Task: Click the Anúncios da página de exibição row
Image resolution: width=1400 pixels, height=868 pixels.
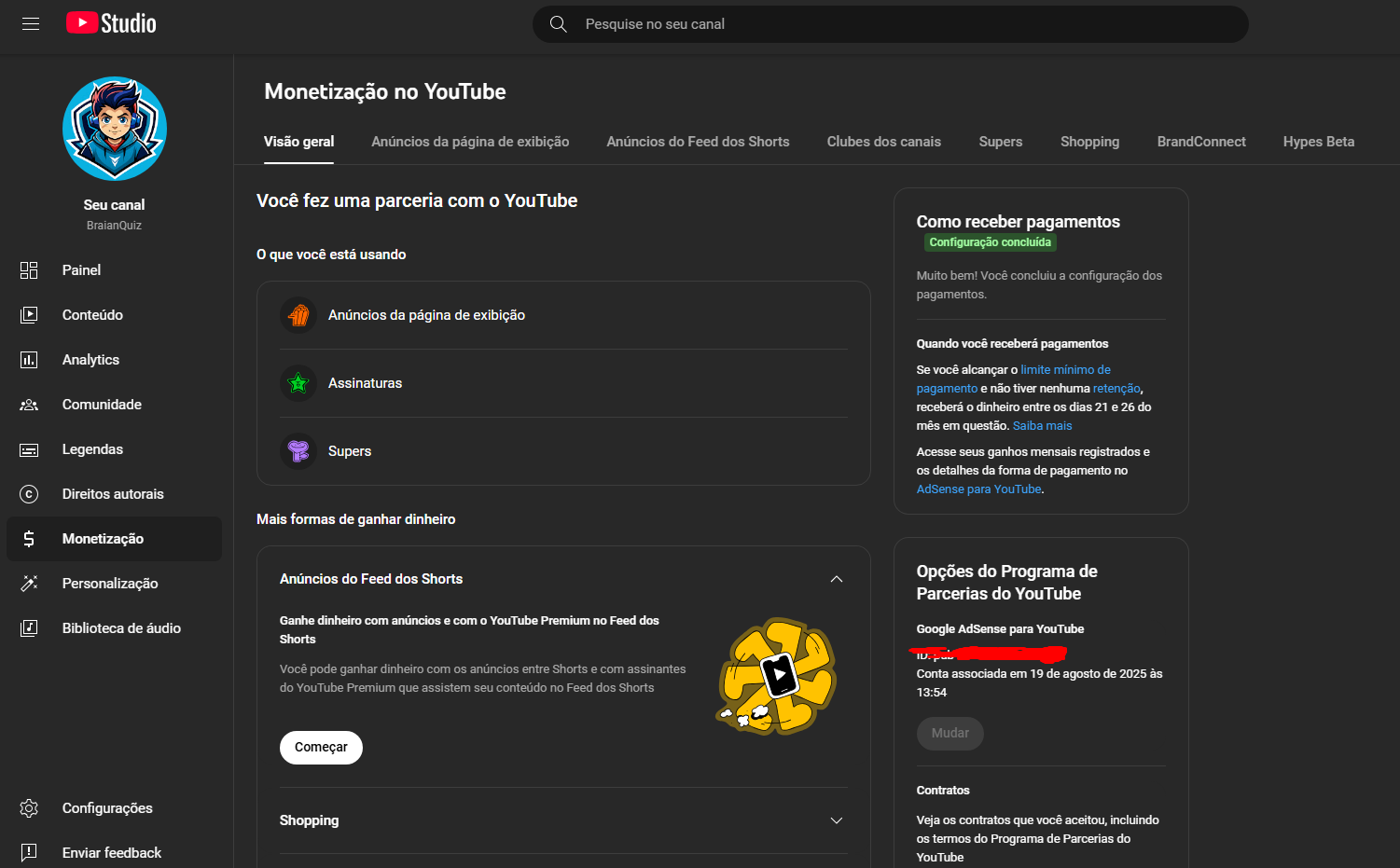Action: click(x=563, y=315)
